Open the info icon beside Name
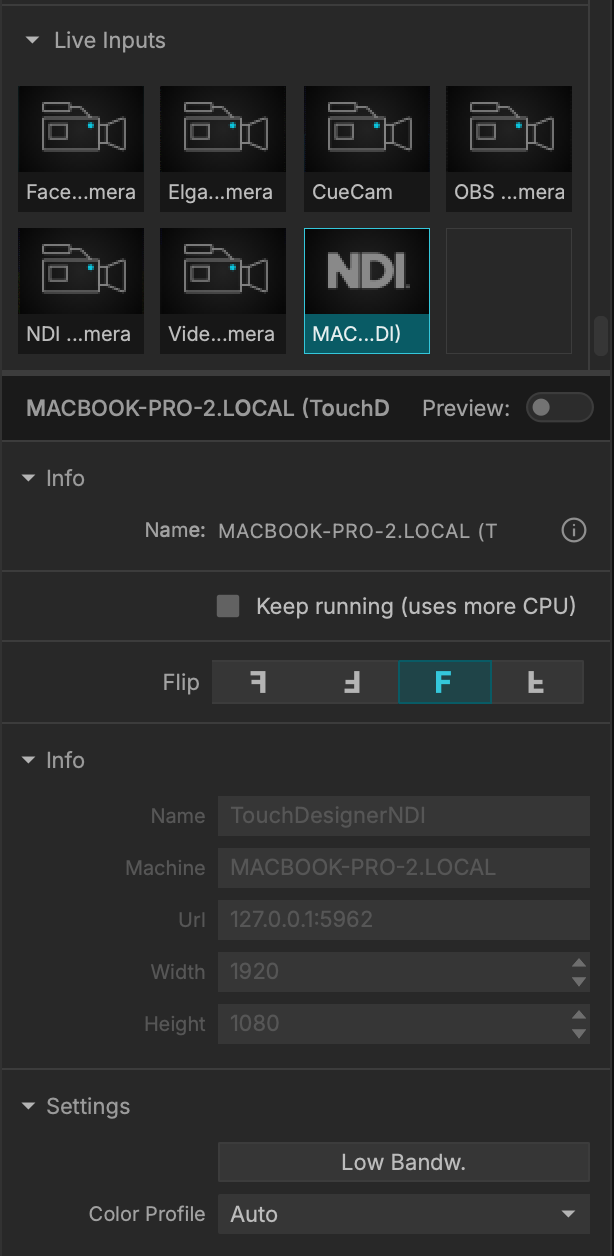This screenshot has height=1256, width=614. pos(574,531)
